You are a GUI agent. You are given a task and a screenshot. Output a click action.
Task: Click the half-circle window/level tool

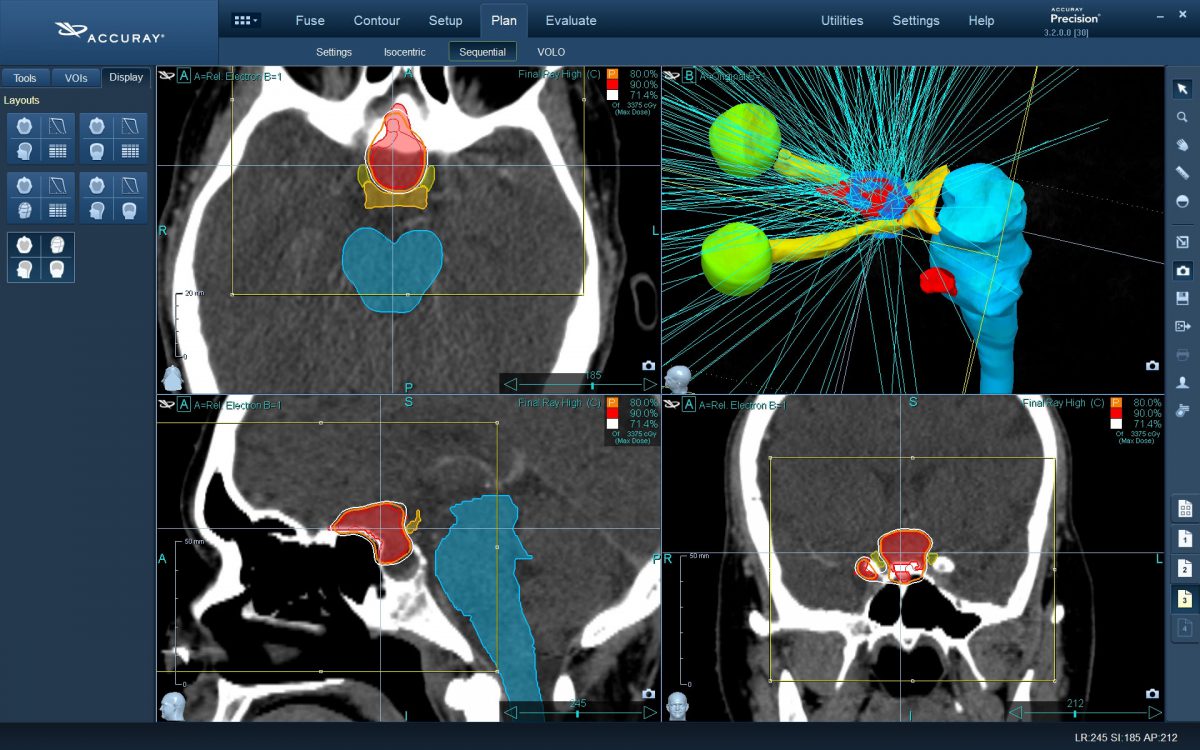tap(1182, 201)
